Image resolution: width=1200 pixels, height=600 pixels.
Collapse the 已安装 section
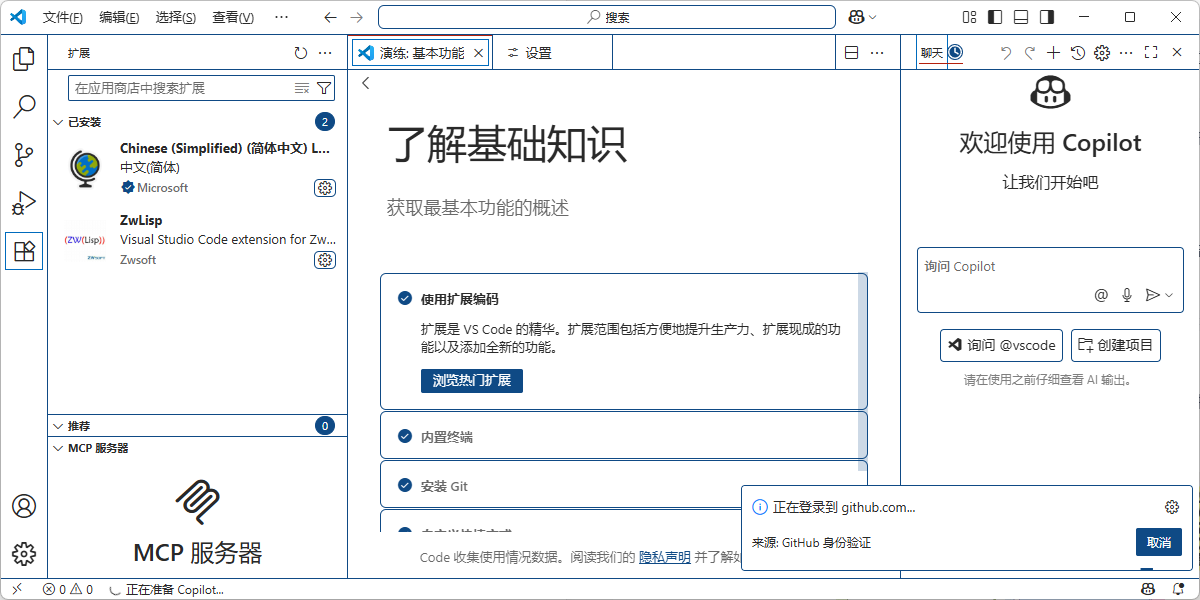tap(58, 122)
